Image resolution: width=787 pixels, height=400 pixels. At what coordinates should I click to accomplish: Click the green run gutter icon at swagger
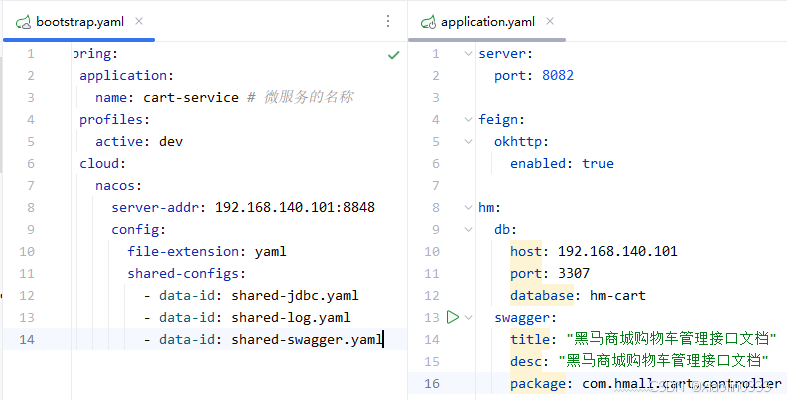[453, 317]
